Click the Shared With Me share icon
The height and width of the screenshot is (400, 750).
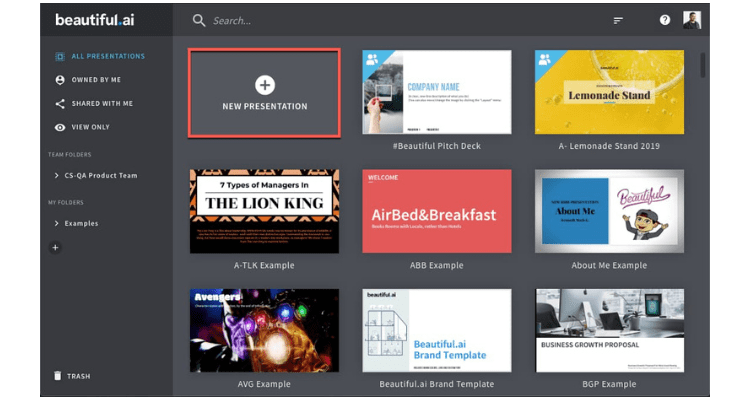click(x=60, y=103)
